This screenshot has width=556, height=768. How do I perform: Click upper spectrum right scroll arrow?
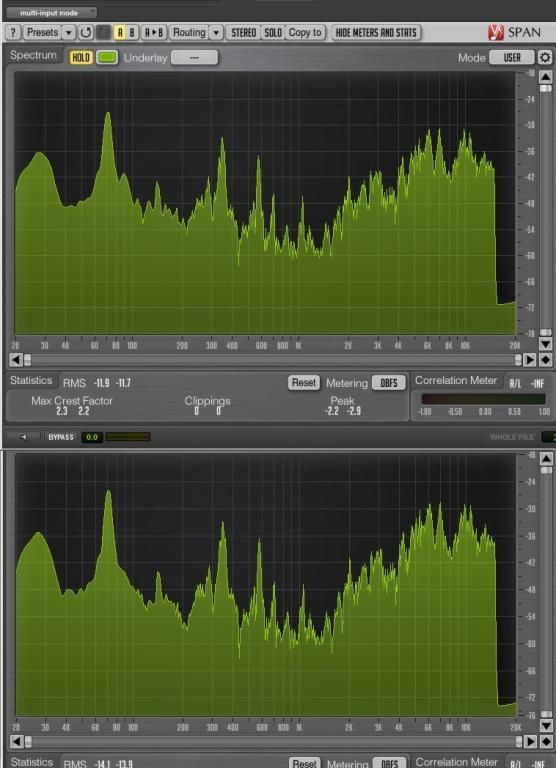tap(530, 360)
